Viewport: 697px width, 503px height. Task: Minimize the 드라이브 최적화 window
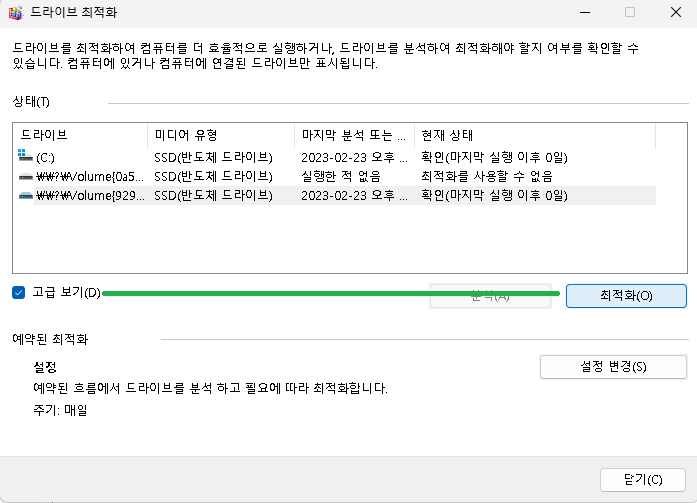(585, 12)
